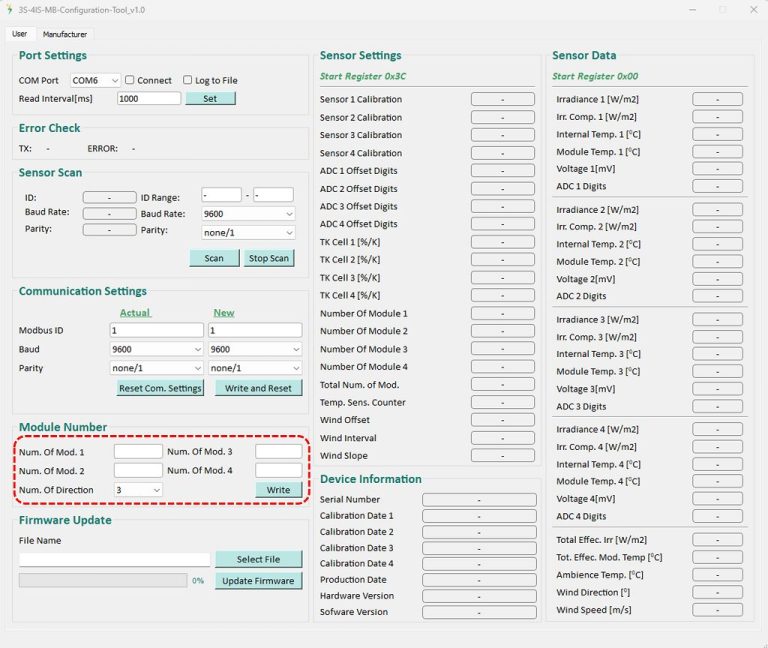This screenshot has height=648, width=768.
Task: Open the Sensor Scan Parity dropdown
Action: [x=248, y=232]
